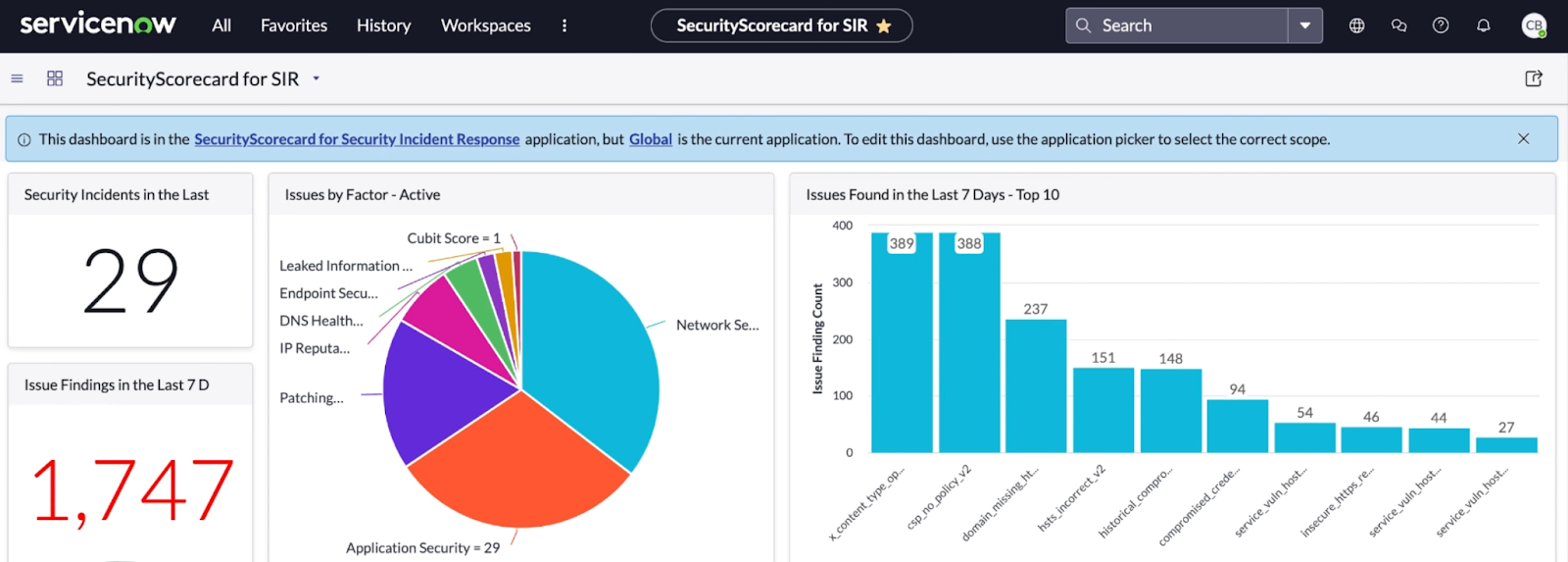Click the SecurityScorecard for SIR header pill

(781, 26)
